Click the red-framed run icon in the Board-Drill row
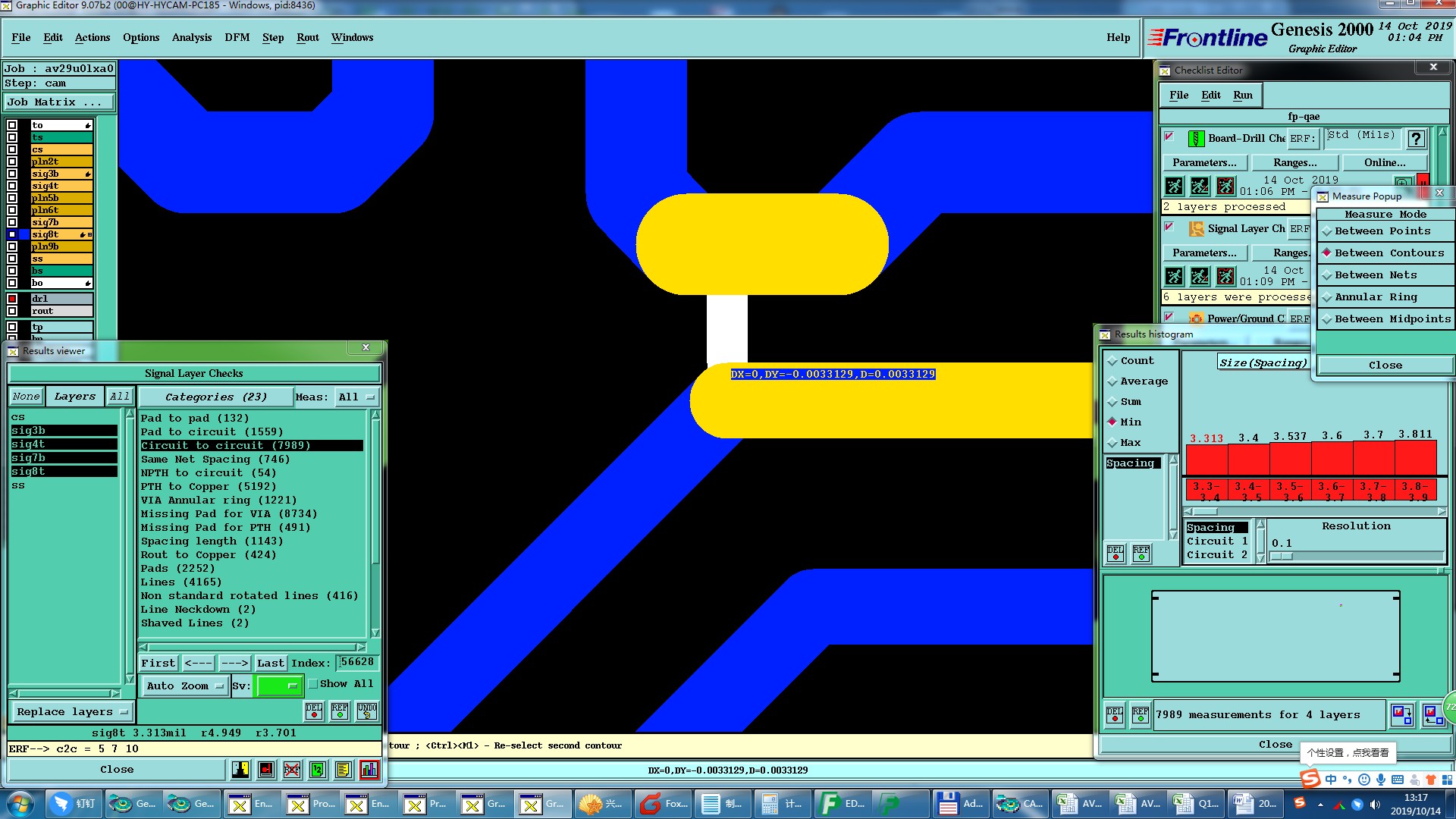This screenshot has width=1456, height=819. pos(1225,186)
